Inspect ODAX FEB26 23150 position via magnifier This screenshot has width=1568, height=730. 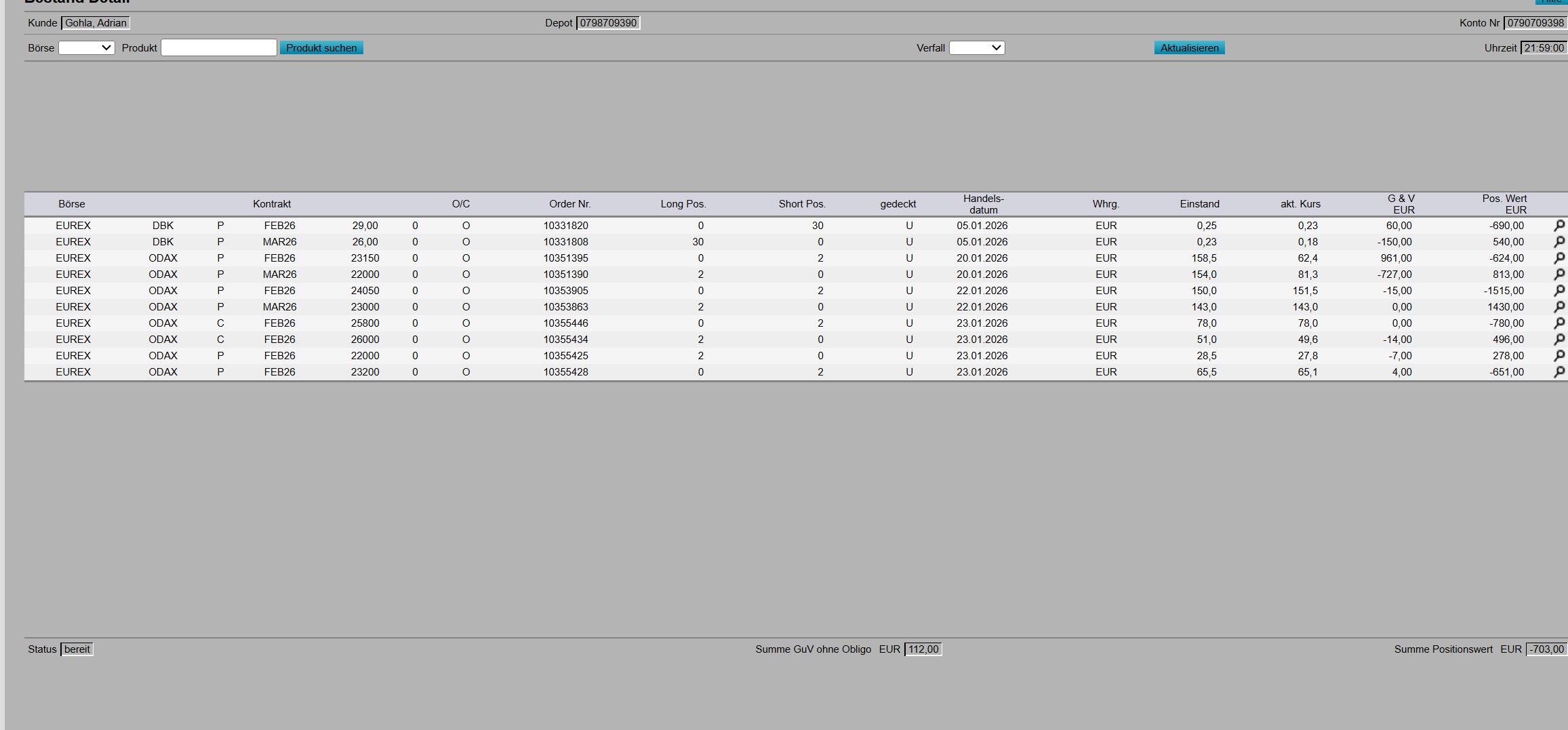[x=1559, y=258]
